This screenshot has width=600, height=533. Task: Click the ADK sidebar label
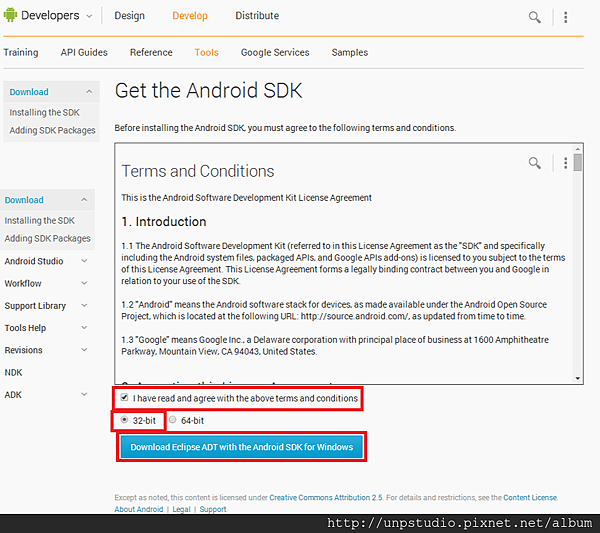(x=13, y=394)
